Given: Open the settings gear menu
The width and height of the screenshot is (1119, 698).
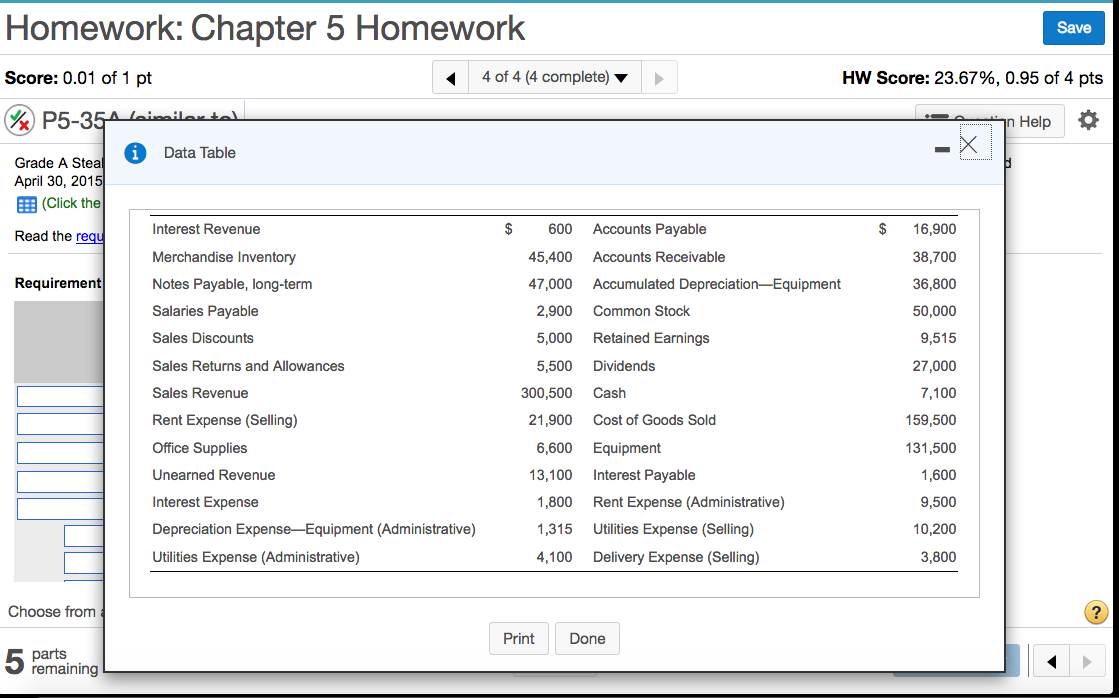Looking at the screenshot, I should [1088, 120].
